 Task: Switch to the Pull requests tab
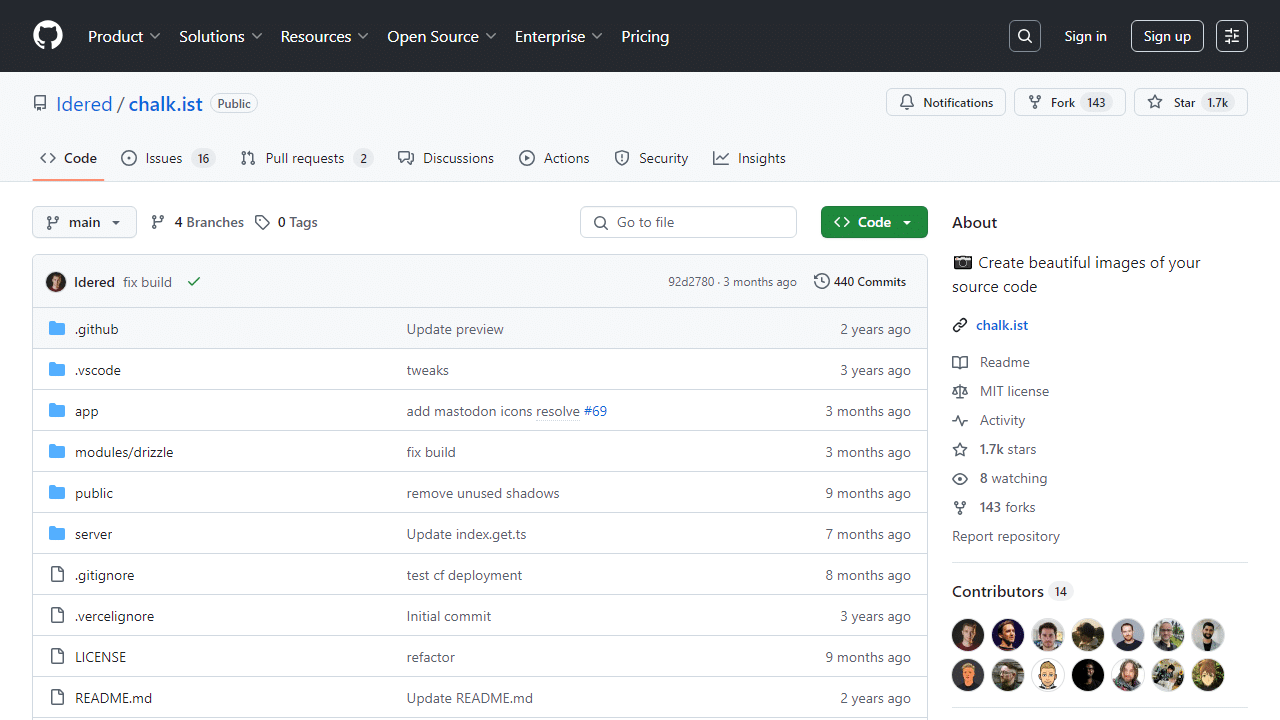[306, 158]
